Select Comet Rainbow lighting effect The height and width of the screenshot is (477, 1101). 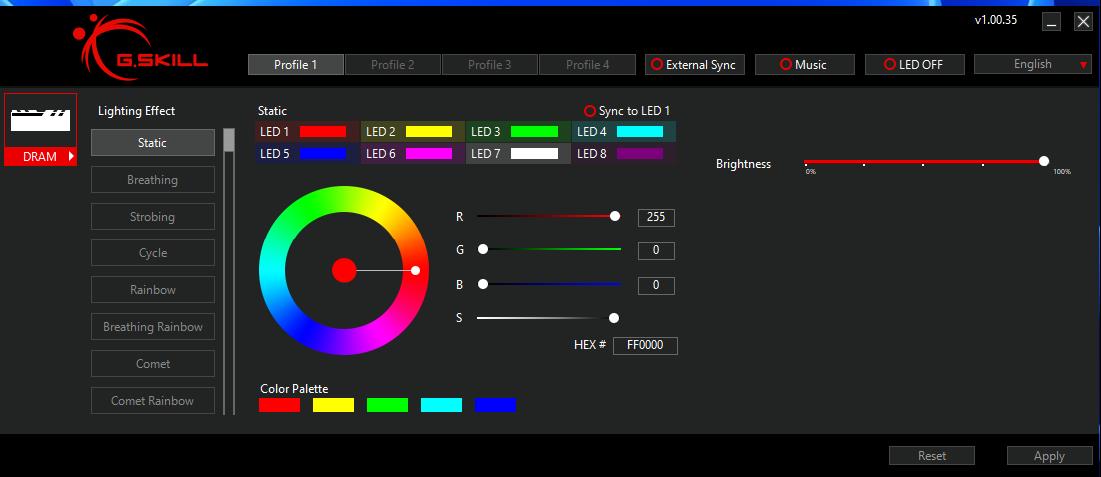click(x=152, y=400)
